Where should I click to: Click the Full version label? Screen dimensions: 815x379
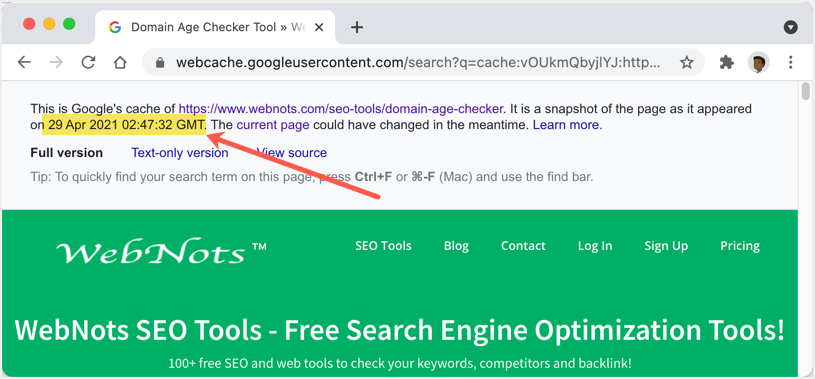67,153
